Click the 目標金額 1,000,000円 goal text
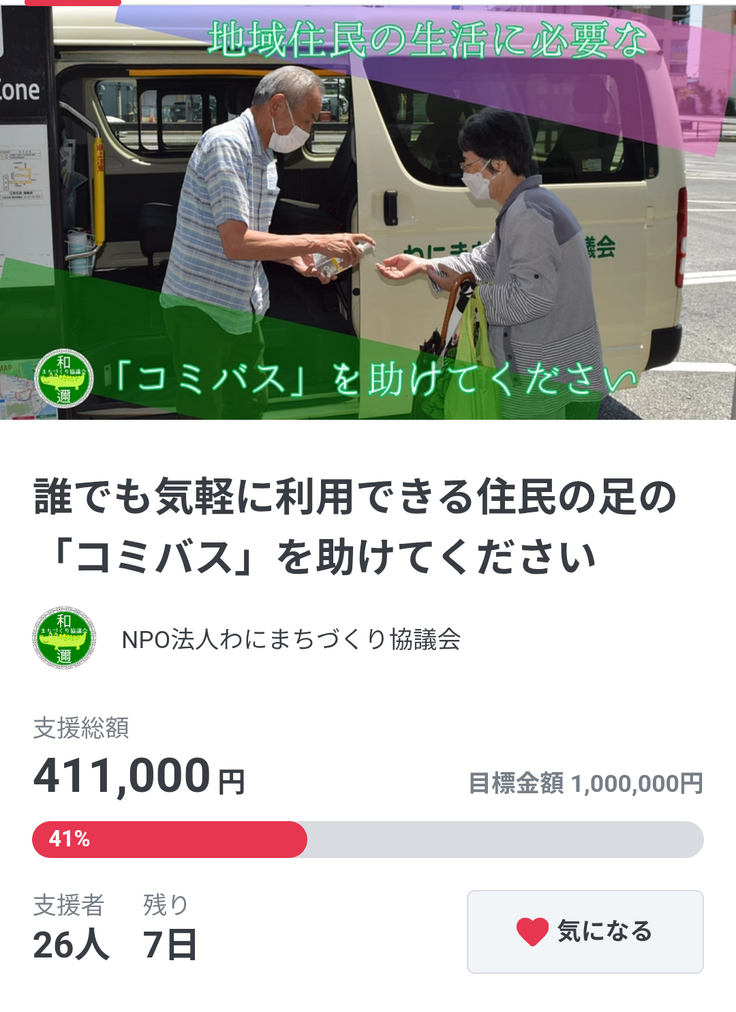This screenshot has width=736, height=1012. (586, 784)
